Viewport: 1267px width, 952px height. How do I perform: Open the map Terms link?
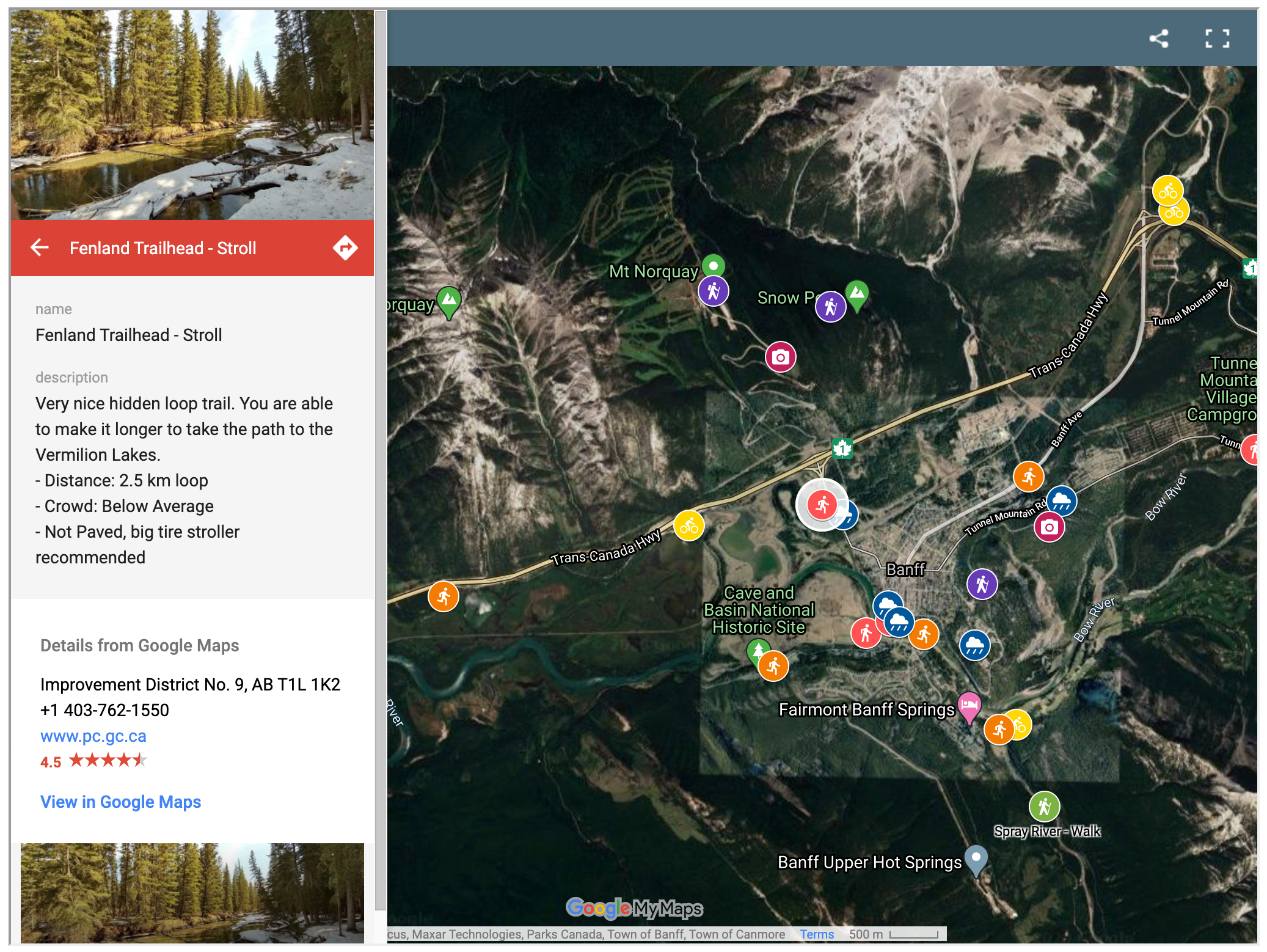click(817, 934)
